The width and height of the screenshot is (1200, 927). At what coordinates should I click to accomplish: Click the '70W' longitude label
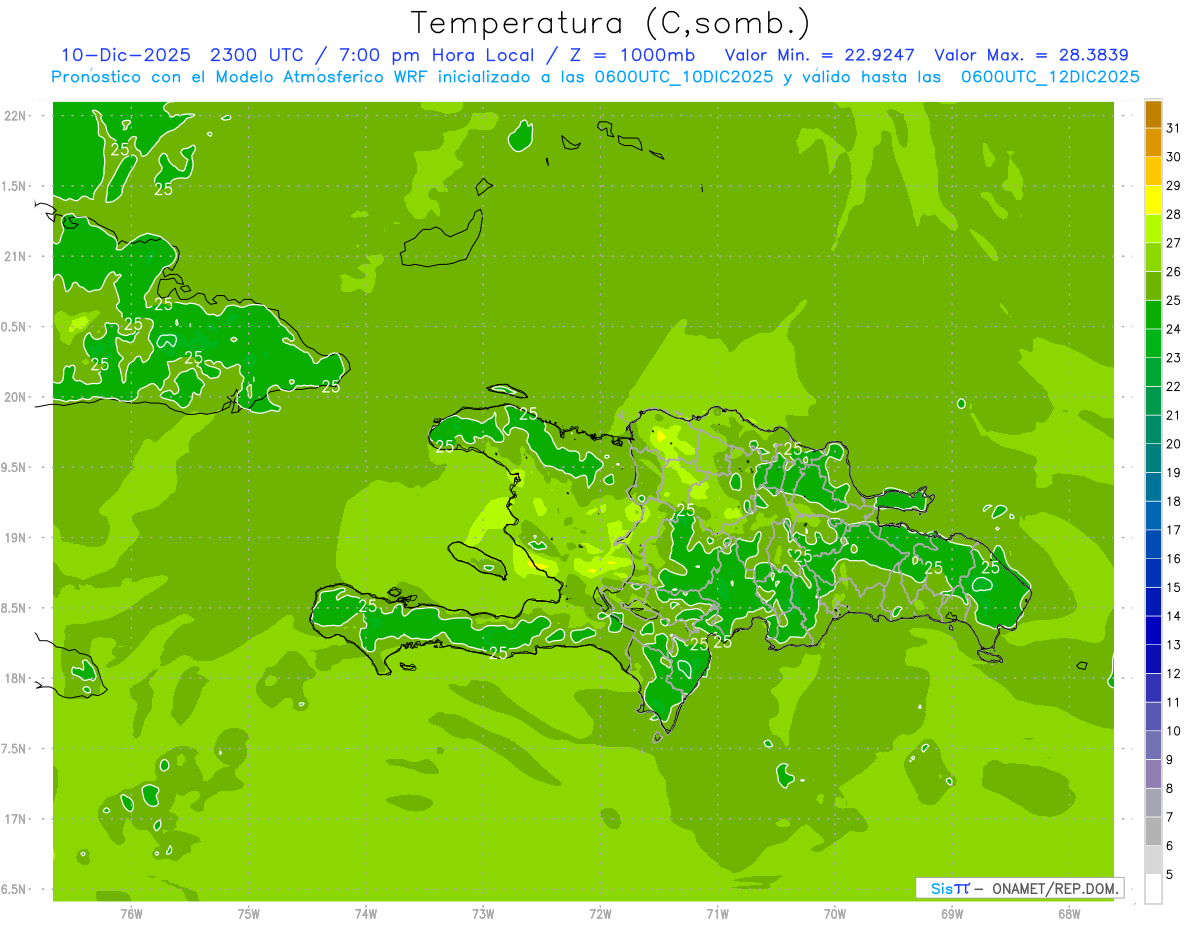pyautogui.click(x=835, y=914)
